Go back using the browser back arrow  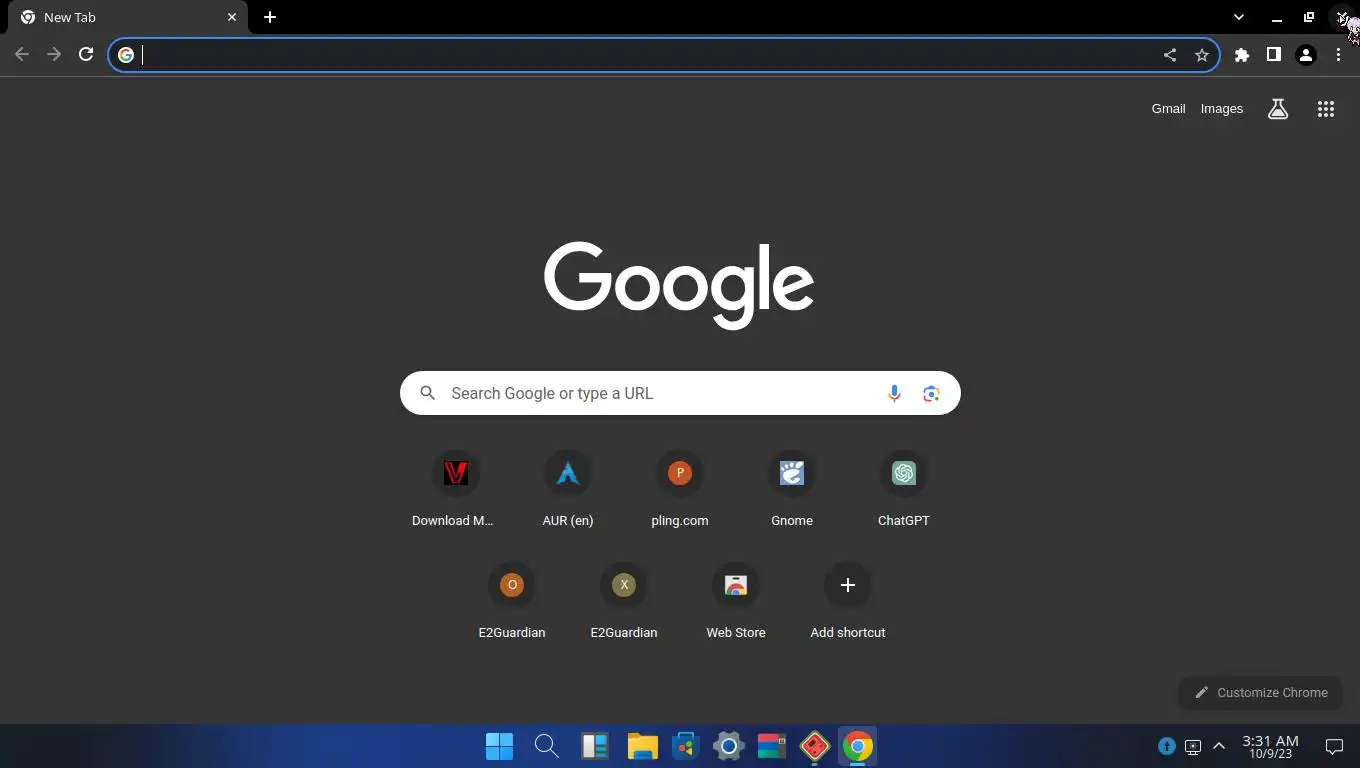(22, 55)
